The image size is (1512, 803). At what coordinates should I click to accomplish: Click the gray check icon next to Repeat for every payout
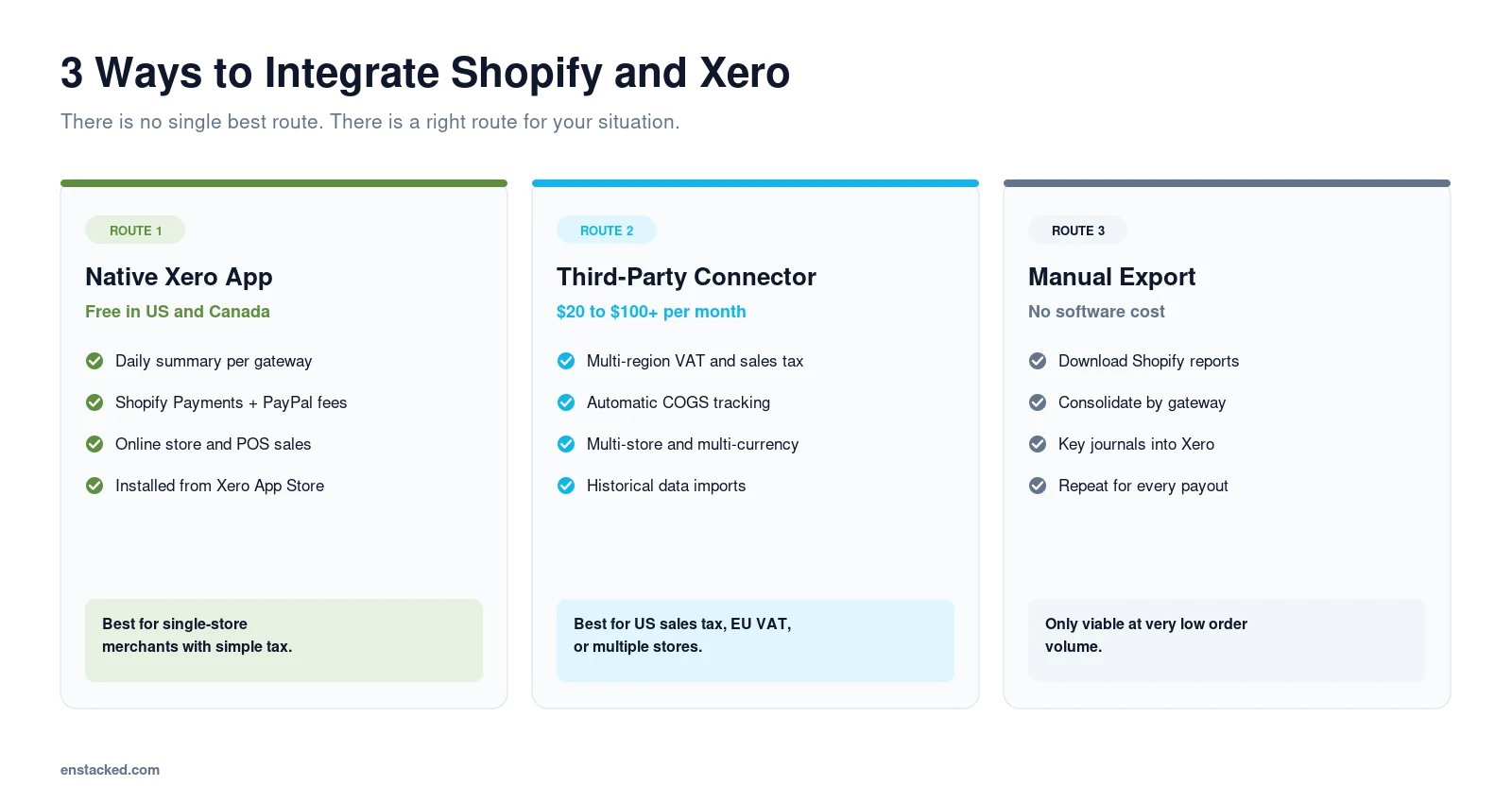pyautogui.click(x=1038, y=486)
